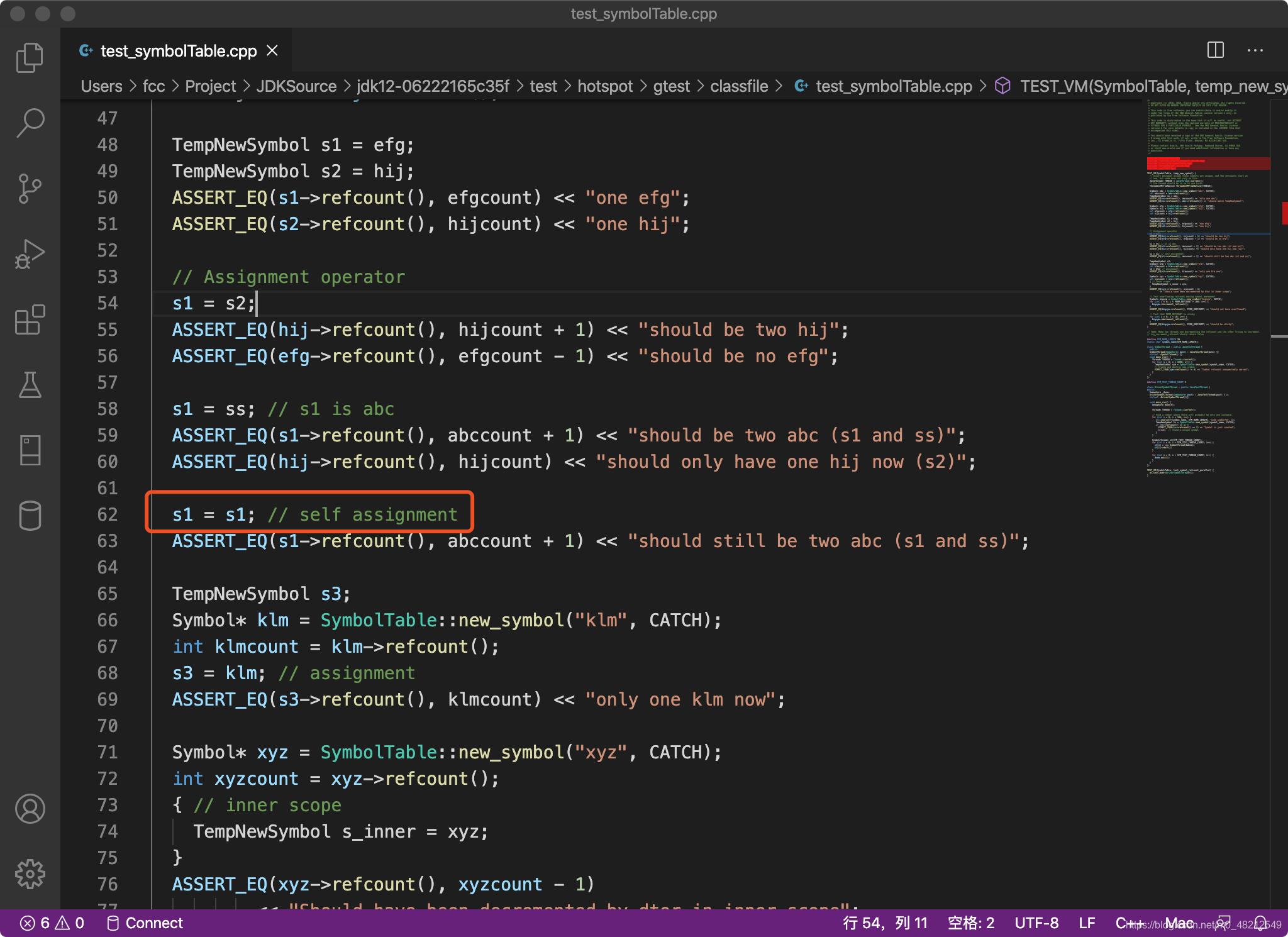Click the vertical scrollbar on right edge

(1279, 503)
